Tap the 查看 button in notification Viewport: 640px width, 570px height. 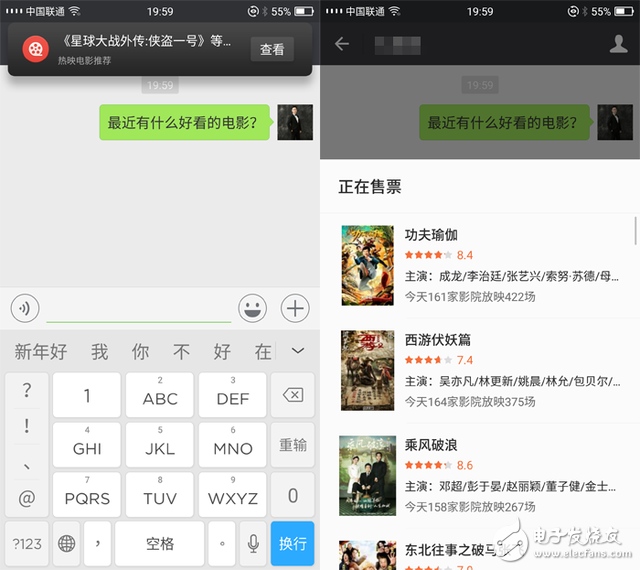(x=272, y=49)
